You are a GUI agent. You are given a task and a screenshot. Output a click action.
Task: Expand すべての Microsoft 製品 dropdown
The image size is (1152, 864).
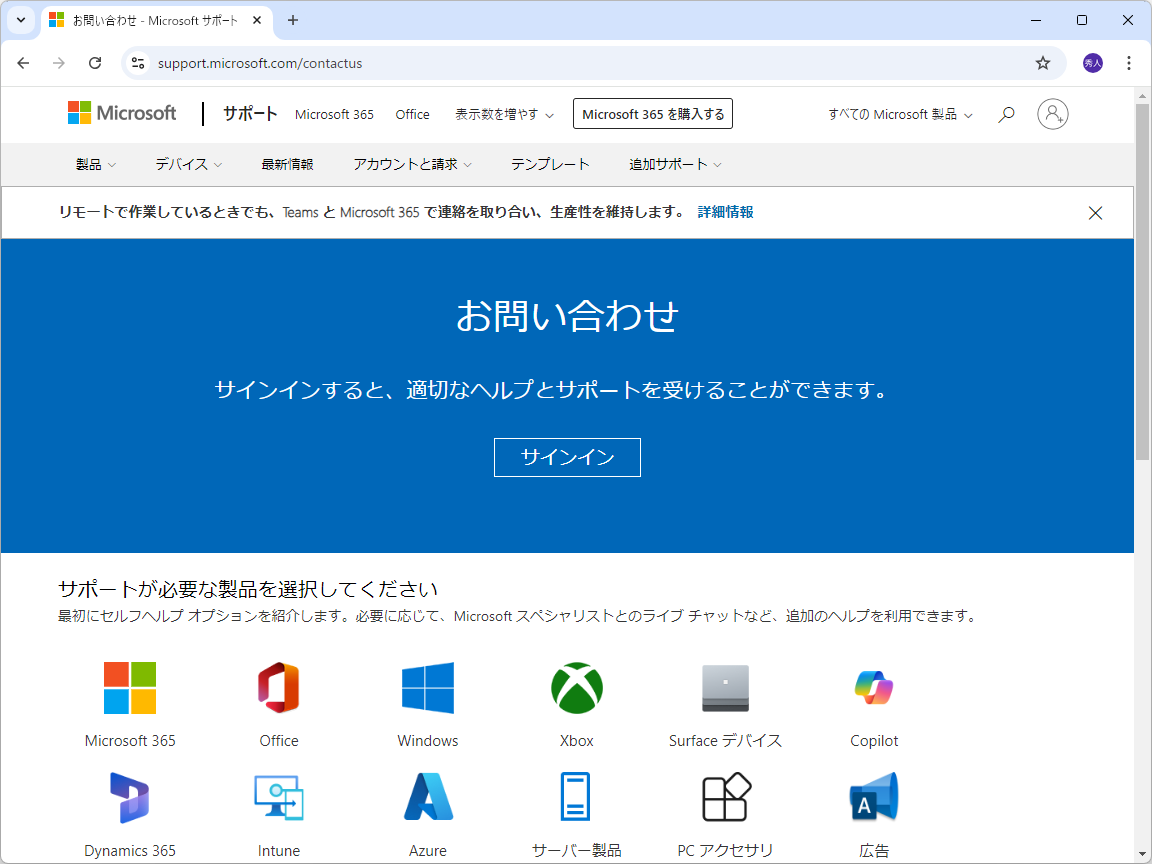[898, 114]
